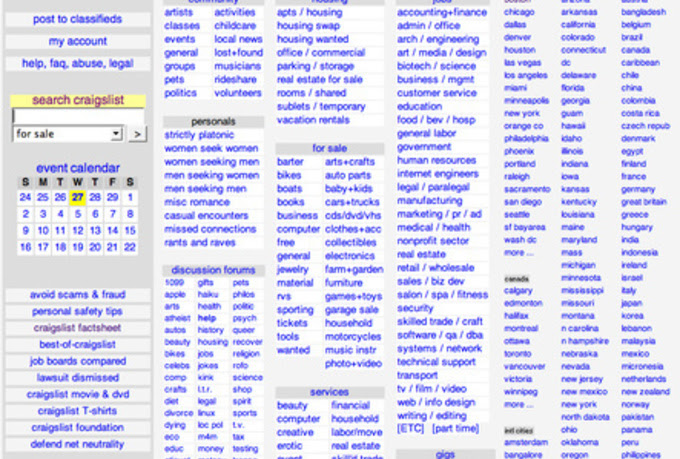Open cars+trucks for sale category
Viewport: 680px width, 459px height.
352,202
